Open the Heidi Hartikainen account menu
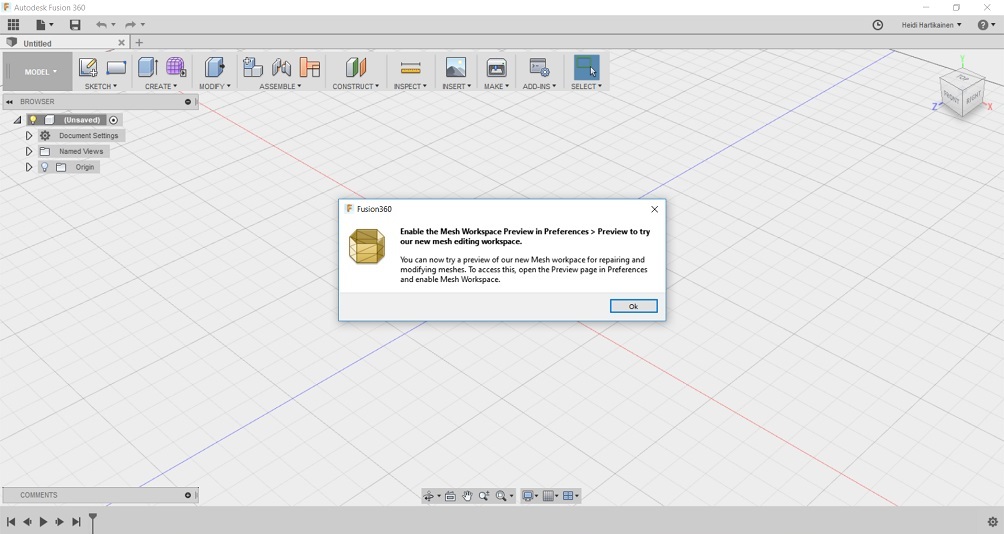This screenshot has height=534, width=1004. point(931,25)
